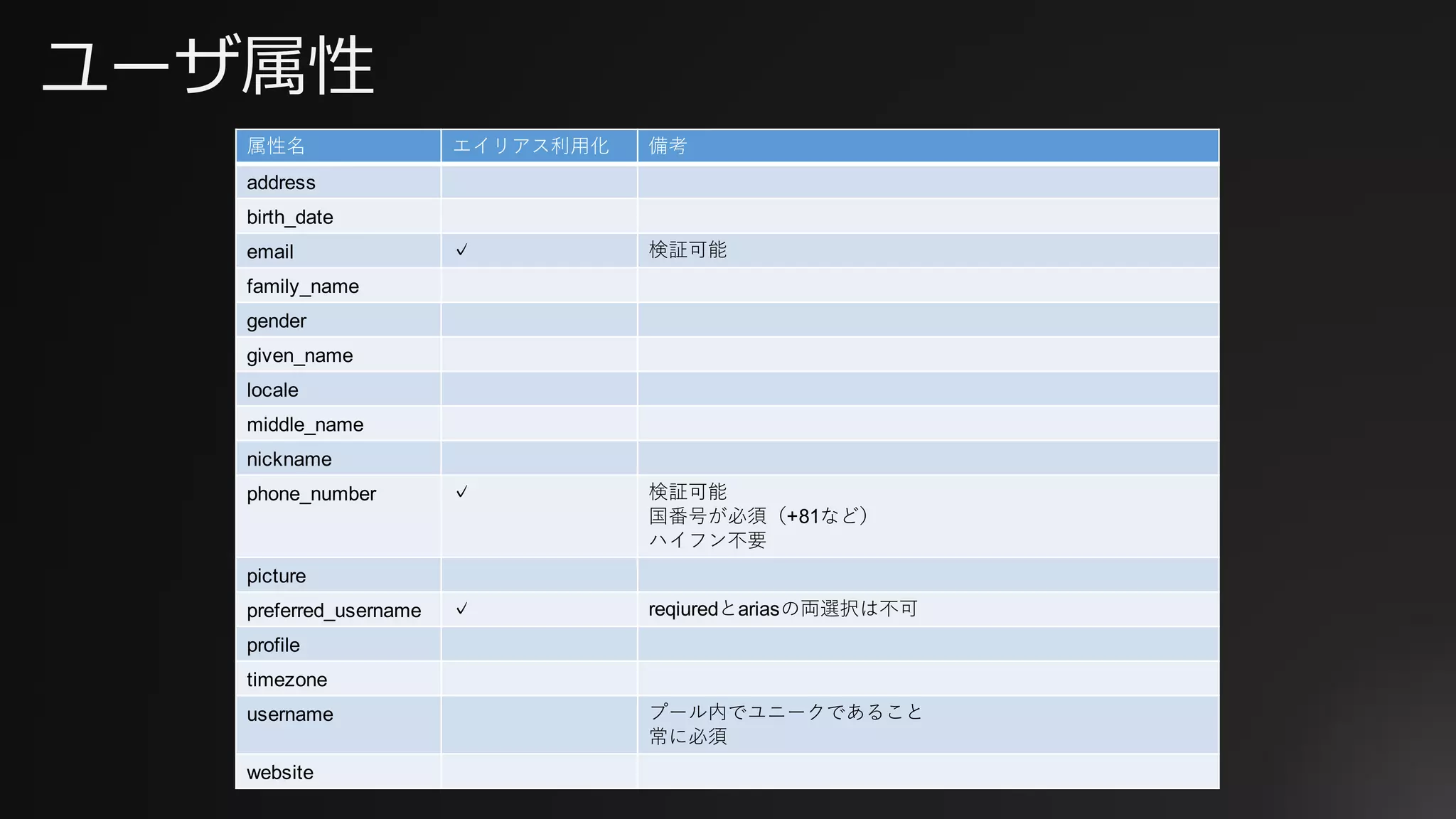Click 検証可能 note in the email row
Image resolution: width=1456 pixels, height=819 pixels.
pos(687,250)
